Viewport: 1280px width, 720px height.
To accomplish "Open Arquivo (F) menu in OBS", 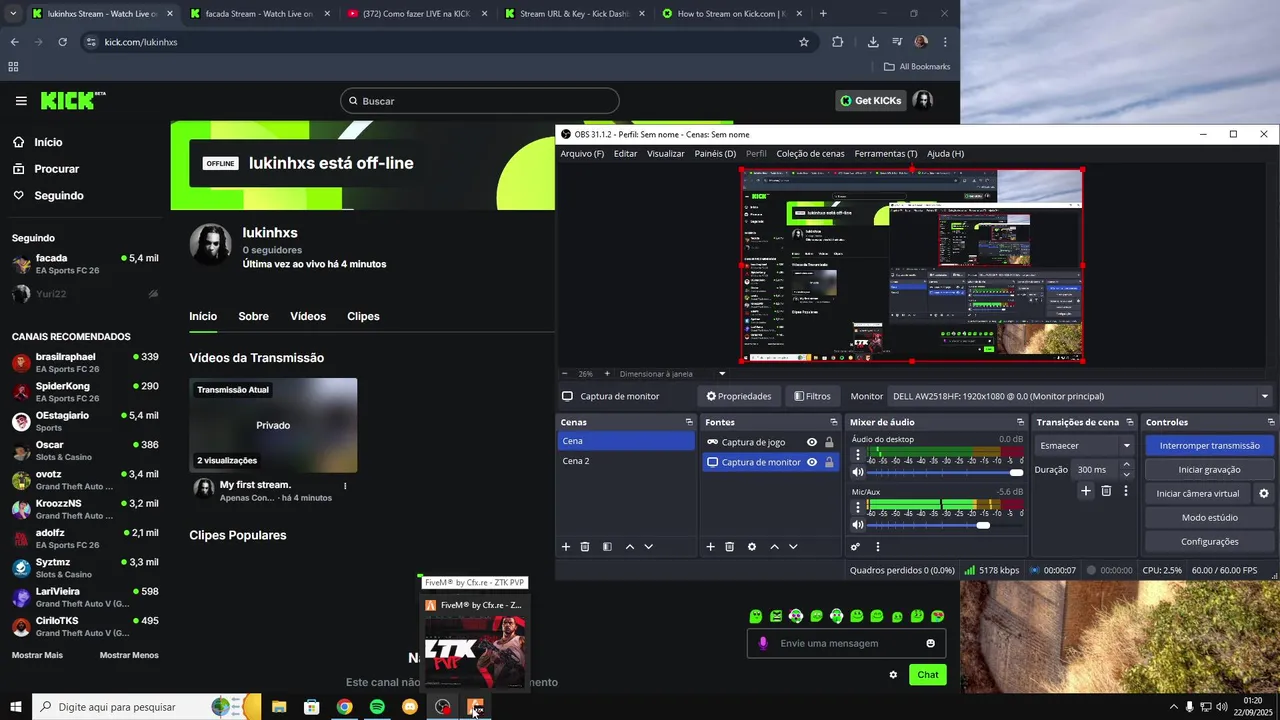I will (582, 154).
